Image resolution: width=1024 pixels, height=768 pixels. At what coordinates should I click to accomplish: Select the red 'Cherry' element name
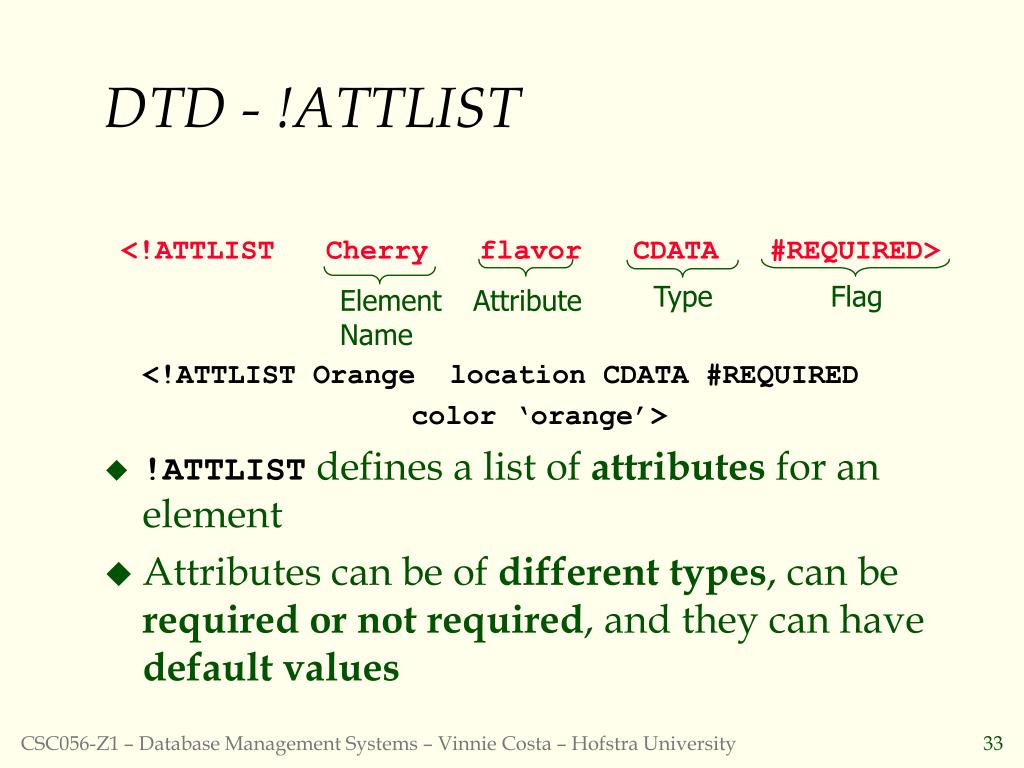[377, 251]
